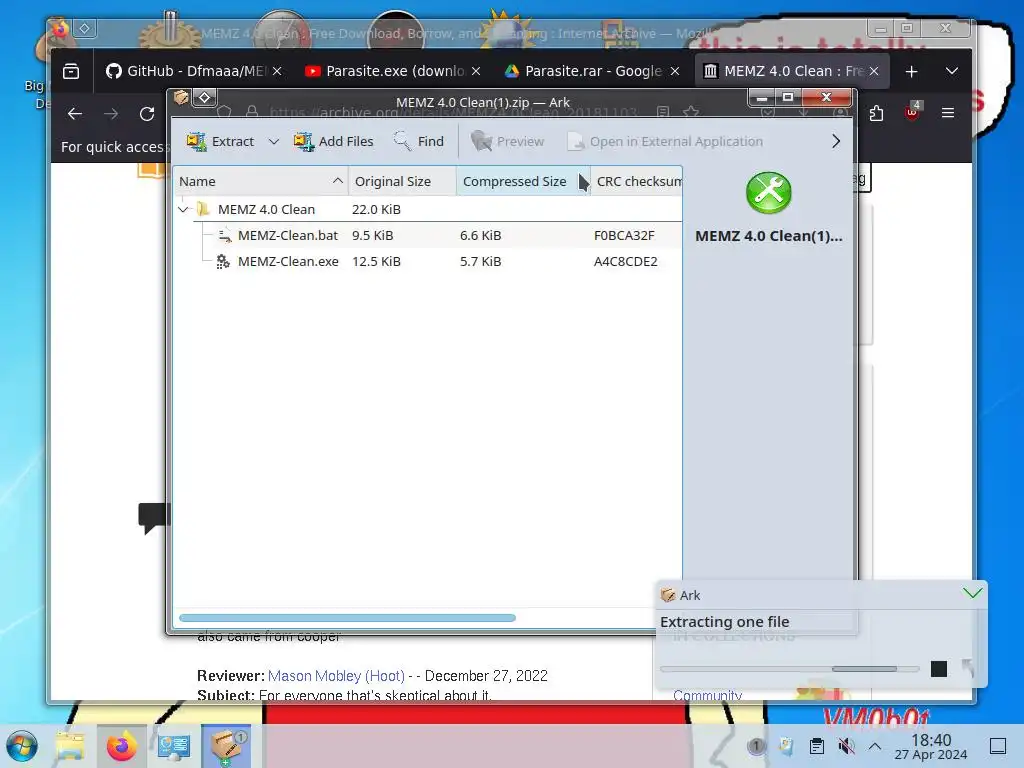Sort by Original Size column

pyautogui.click(x=402, y=182)
